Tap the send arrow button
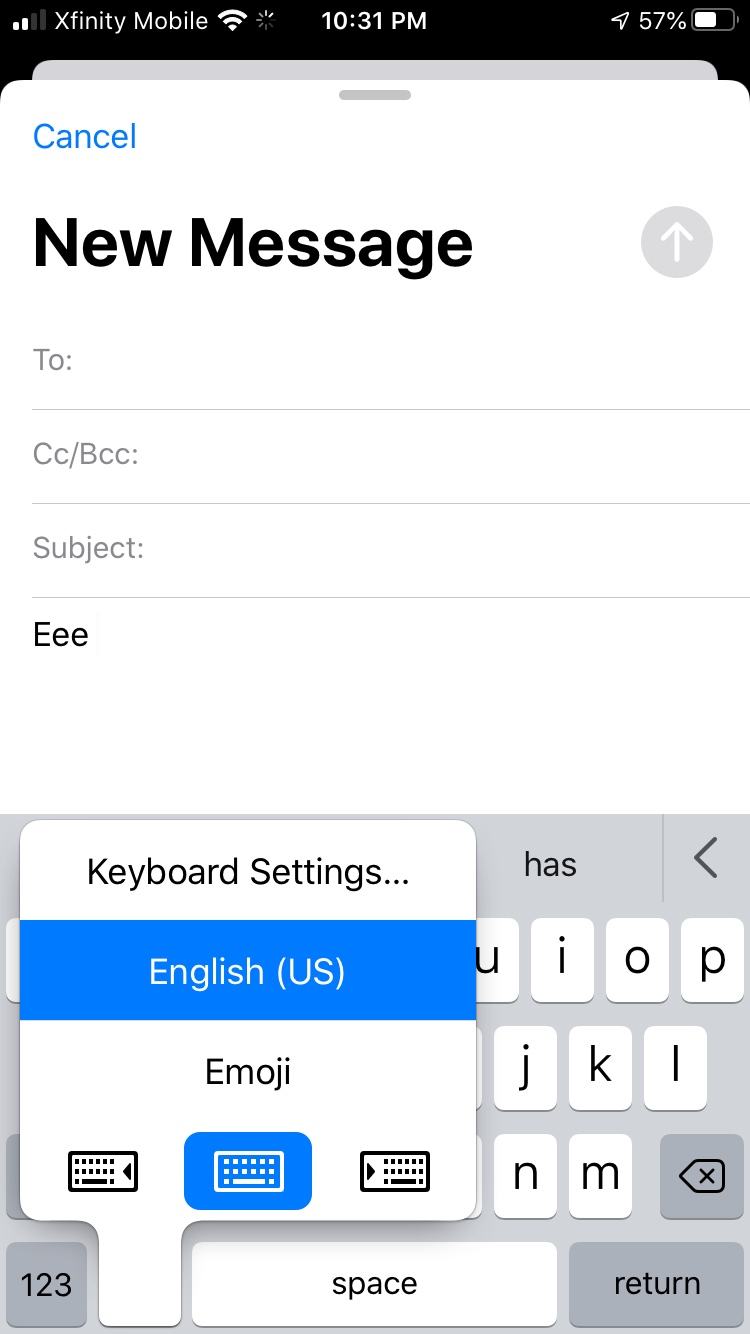The width and height of the screenshot is (750, 1334). pyautogui.click(x=676, y=242)
